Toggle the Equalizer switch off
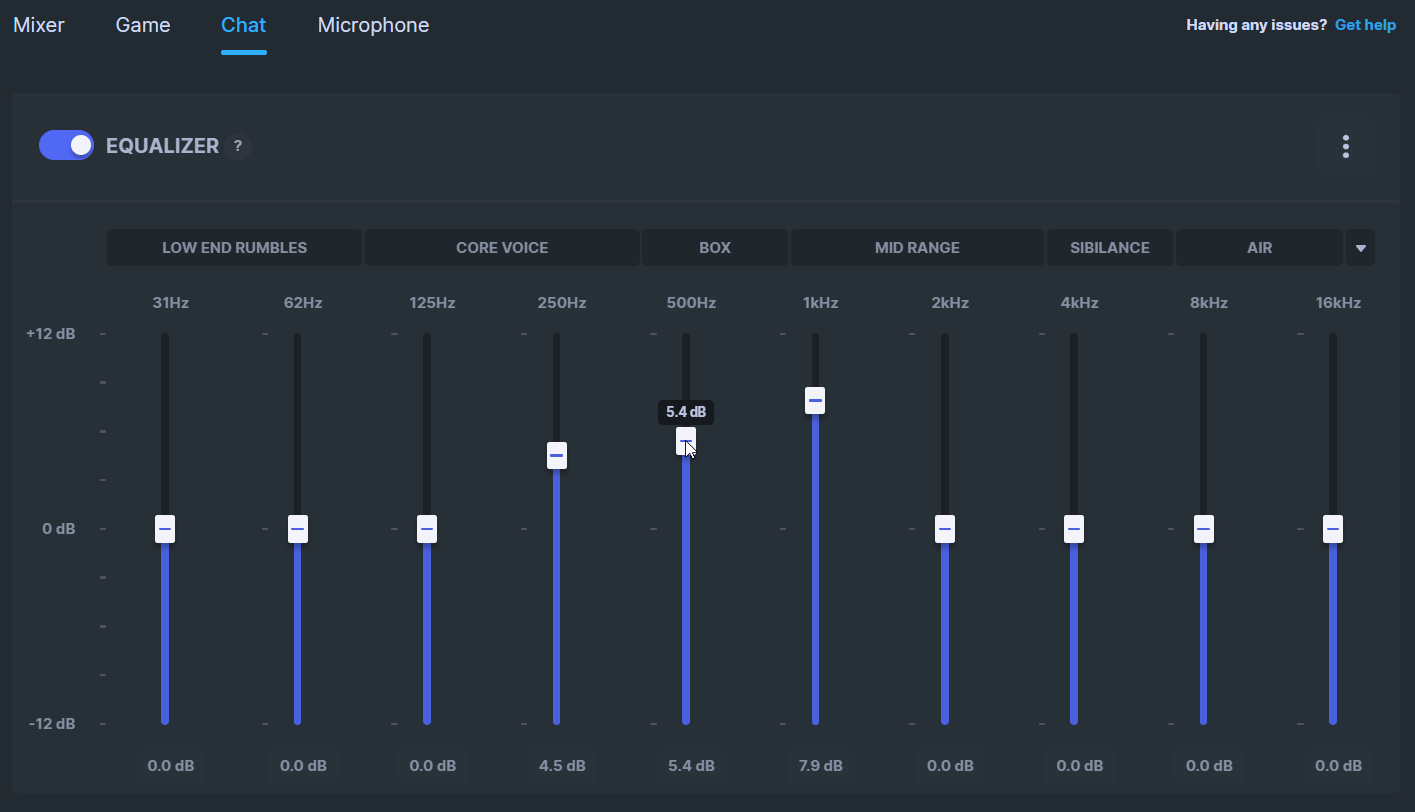Image resolution: width=1415 pixels, height=812 pixels. coord(66,146)
